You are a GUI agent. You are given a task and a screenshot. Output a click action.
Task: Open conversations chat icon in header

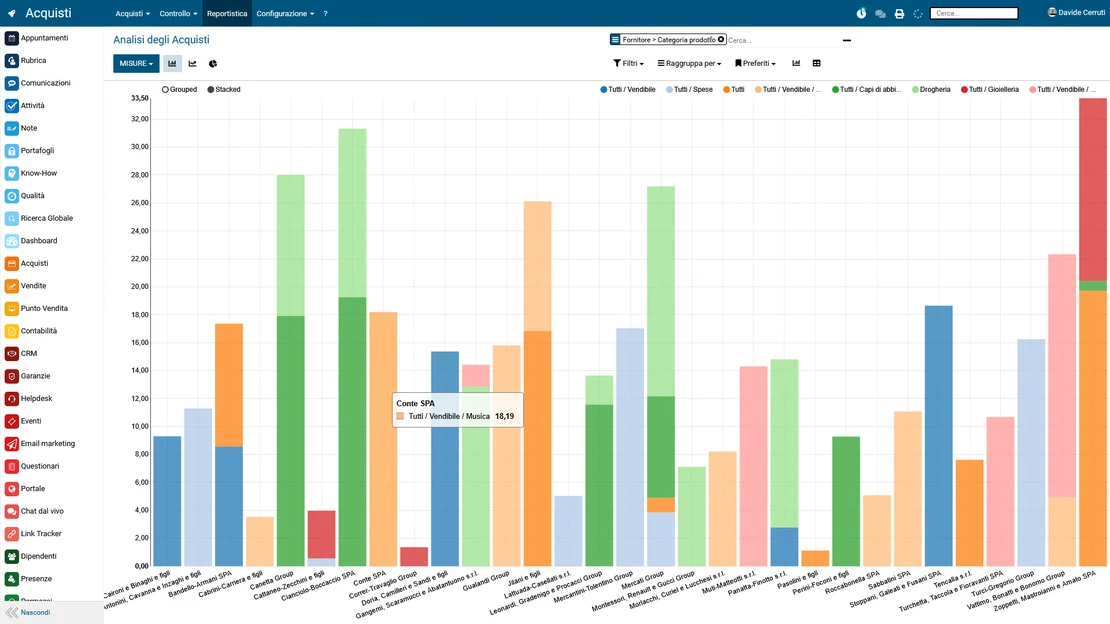point(880,13)
